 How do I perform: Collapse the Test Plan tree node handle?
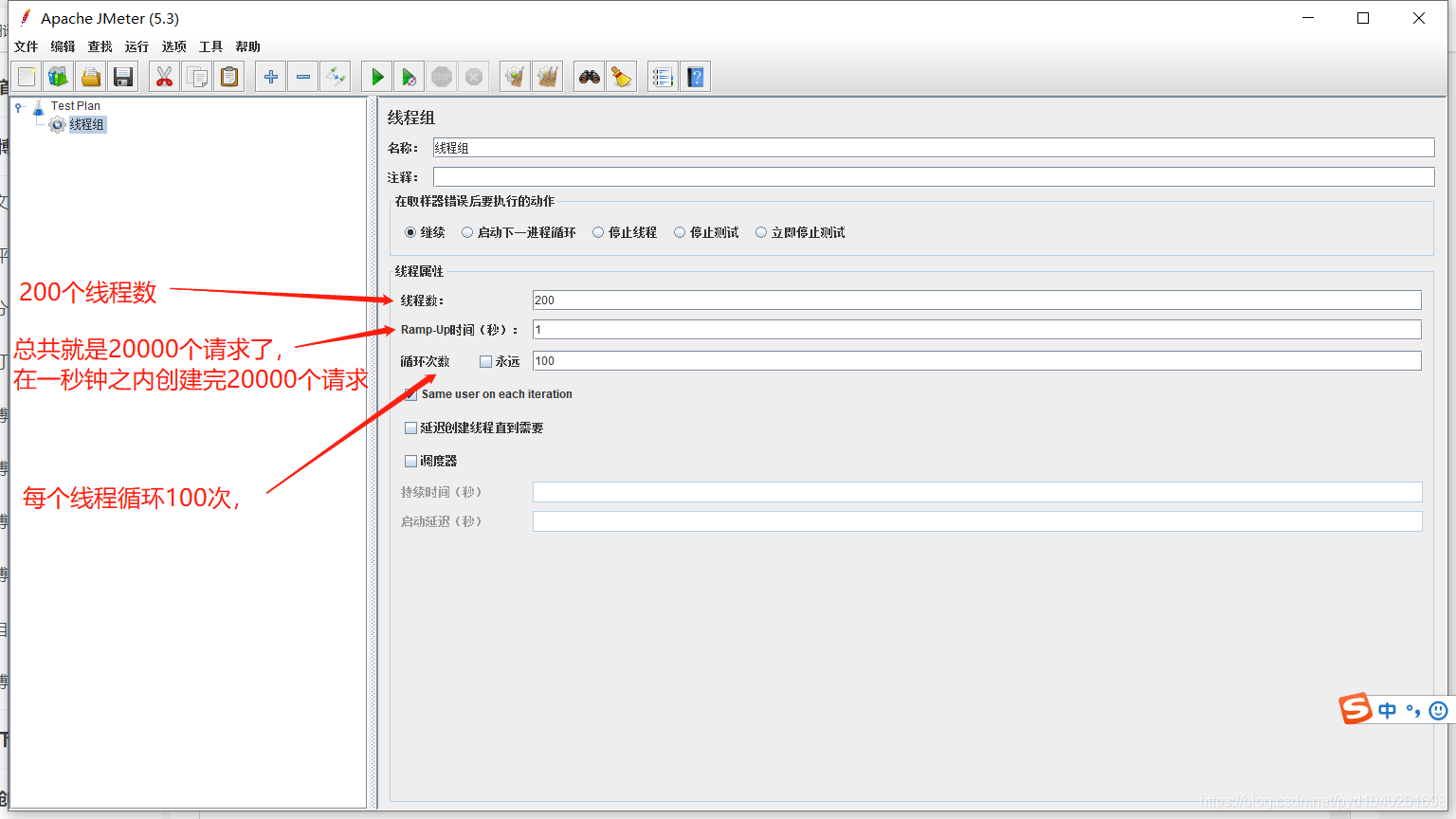18,107
